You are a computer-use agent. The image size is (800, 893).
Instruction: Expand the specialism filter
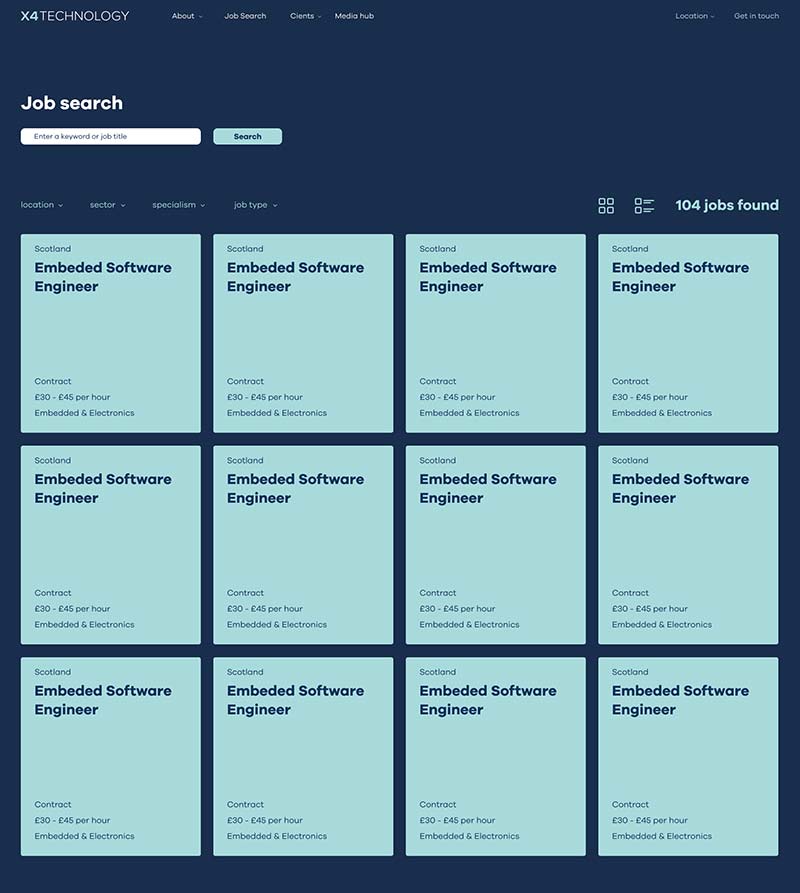point(178,205)
